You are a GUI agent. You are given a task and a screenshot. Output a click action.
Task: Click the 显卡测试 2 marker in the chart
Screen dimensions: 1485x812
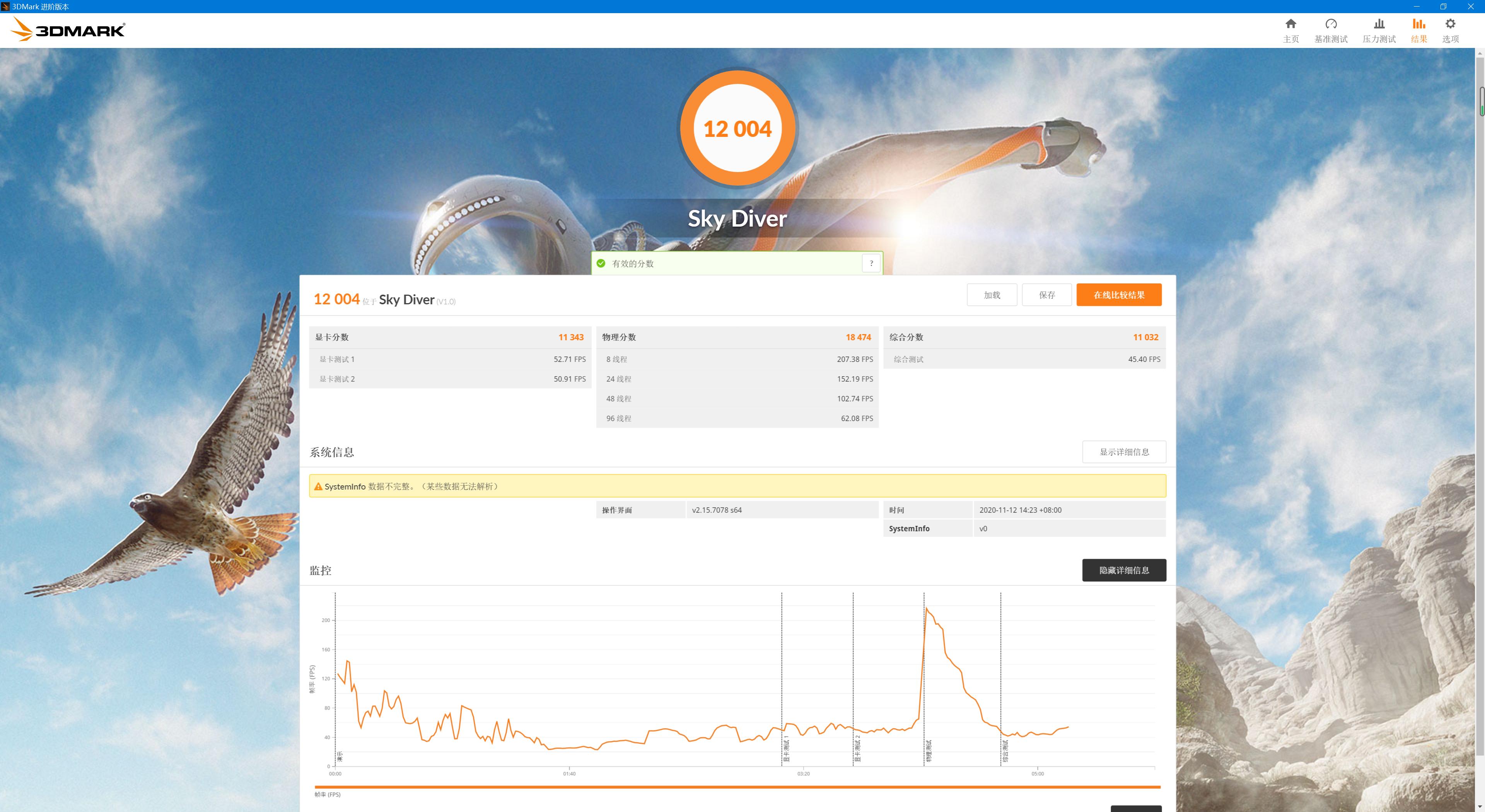858,749
